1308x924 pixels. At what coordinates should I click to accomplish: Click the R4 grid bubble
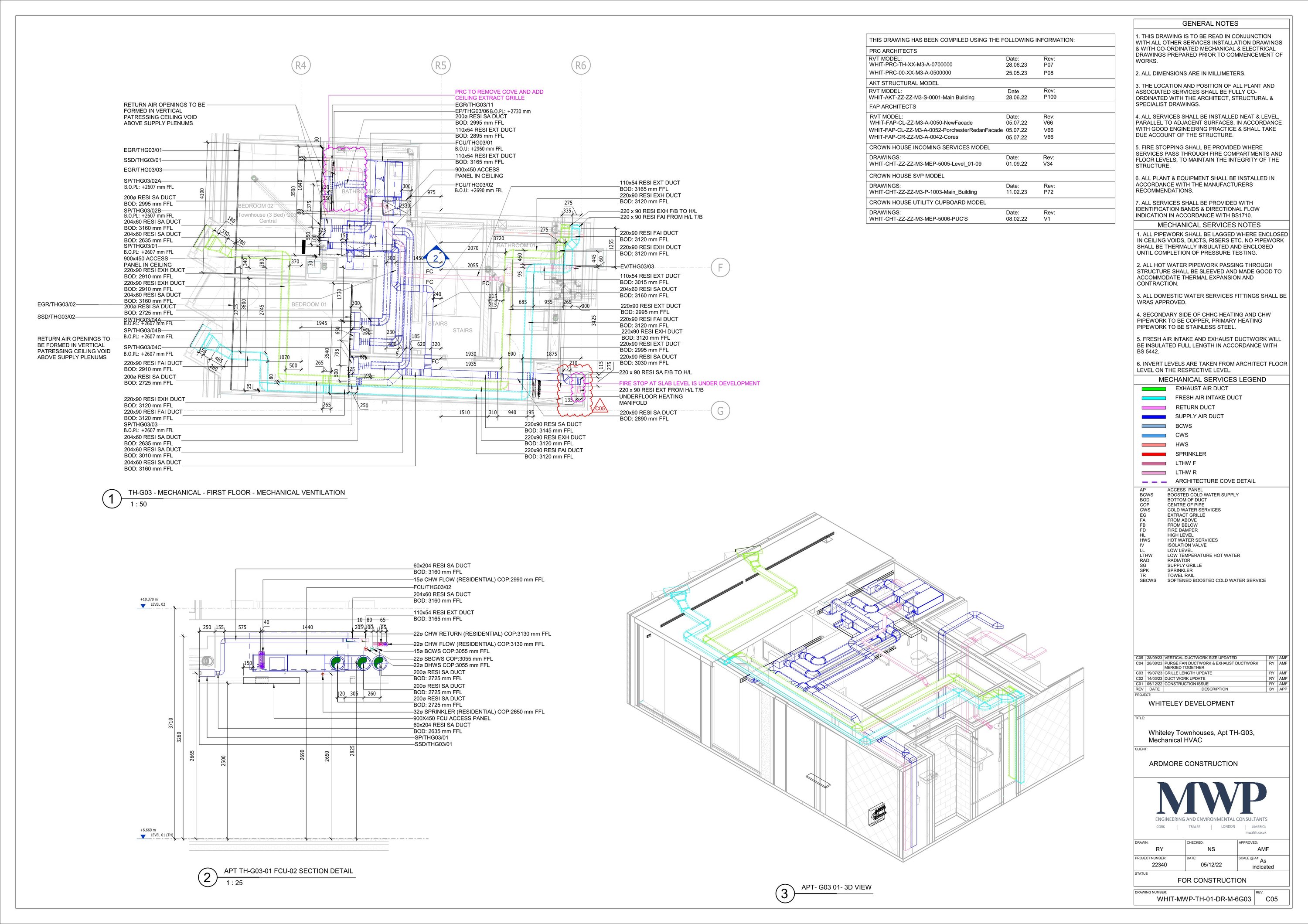301,65
